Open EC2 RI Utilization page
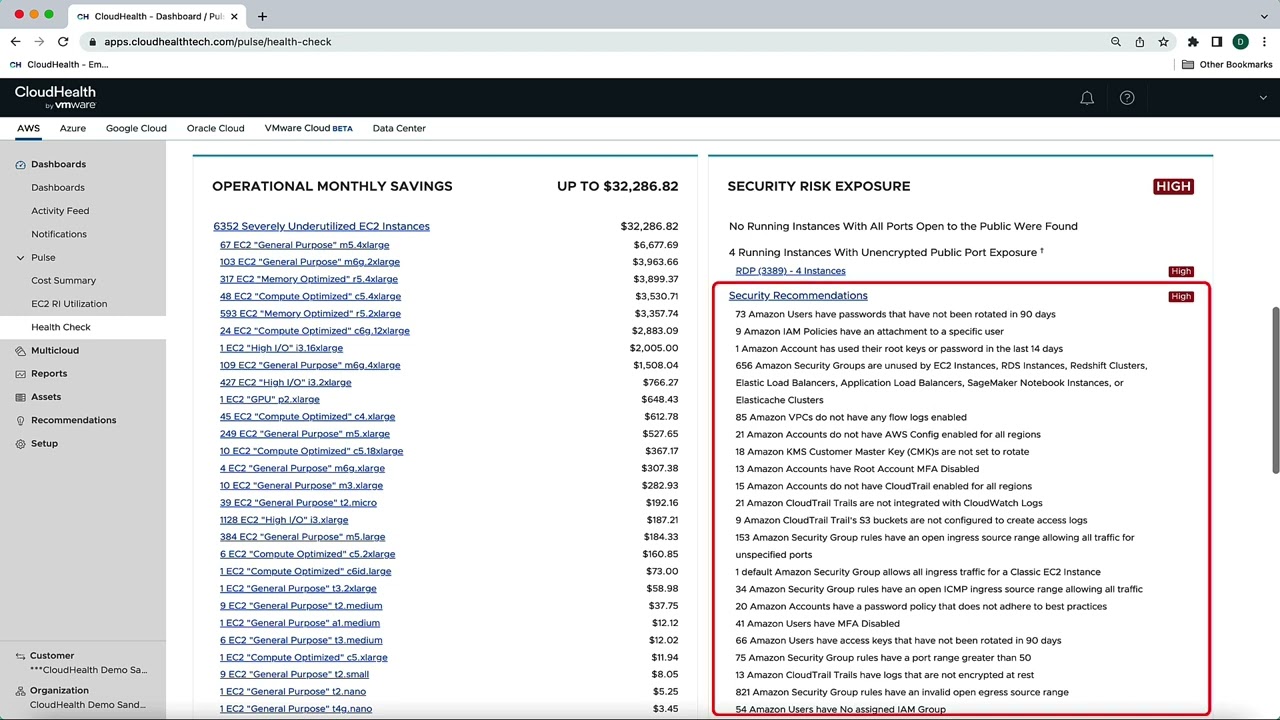 point(69,304)
